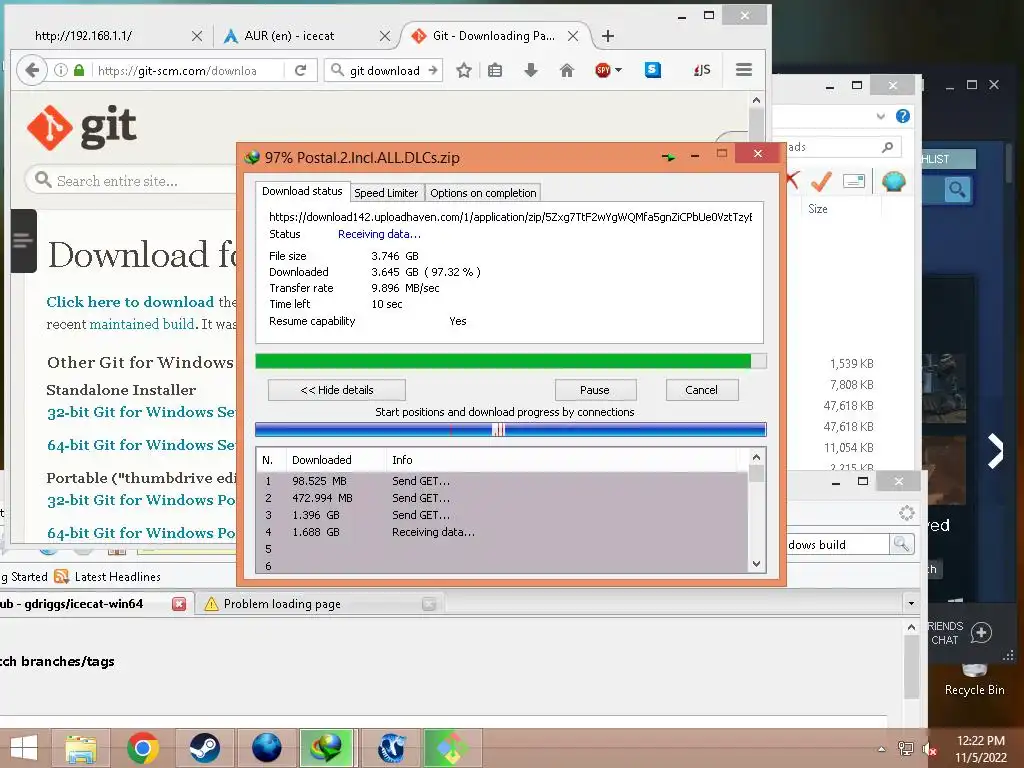Click the search magnifier in the downloads search box

coord(888,147)
